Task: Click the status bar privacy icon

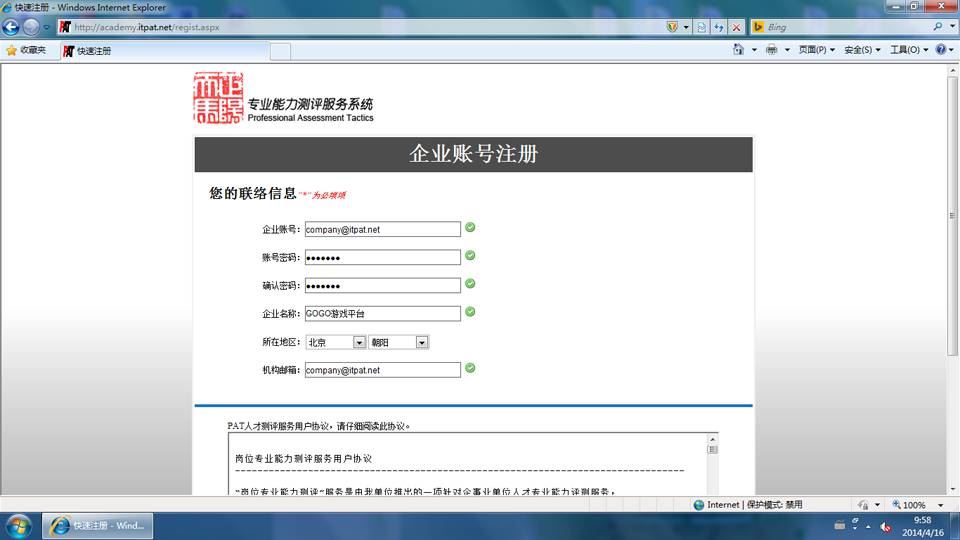Action: click(x=863, y=505)
